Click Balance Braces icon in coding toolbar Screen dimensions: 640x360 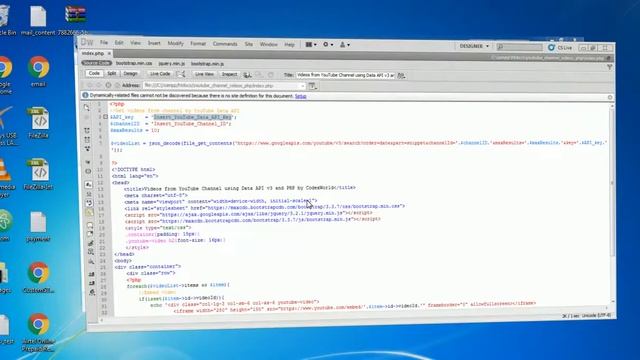tap(88, 171)
